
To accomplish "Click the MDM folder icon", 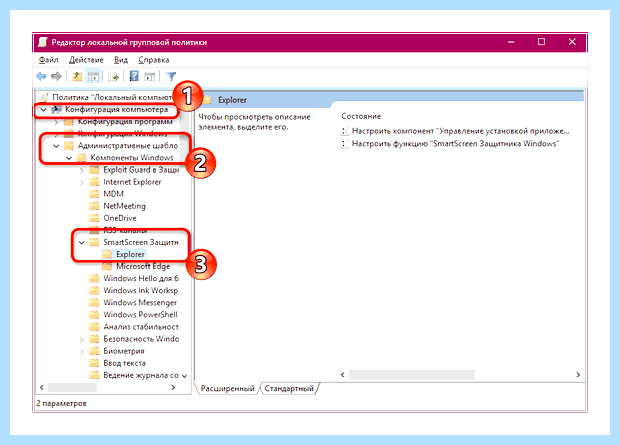I will pyautogui.click(x=94, y=194).
